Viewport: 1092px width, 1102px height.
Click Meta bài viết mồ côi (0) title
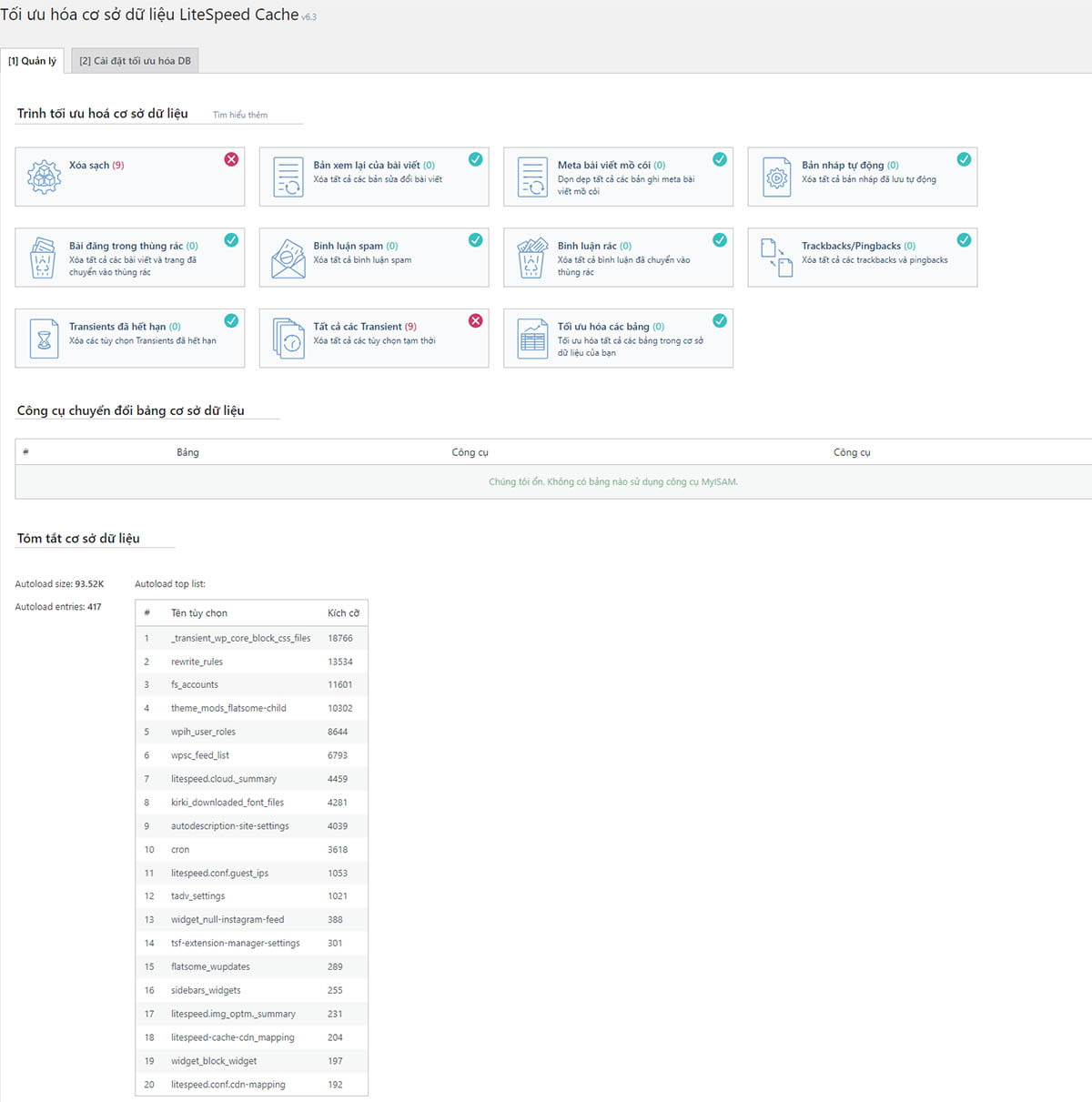[x=612, y=166]
